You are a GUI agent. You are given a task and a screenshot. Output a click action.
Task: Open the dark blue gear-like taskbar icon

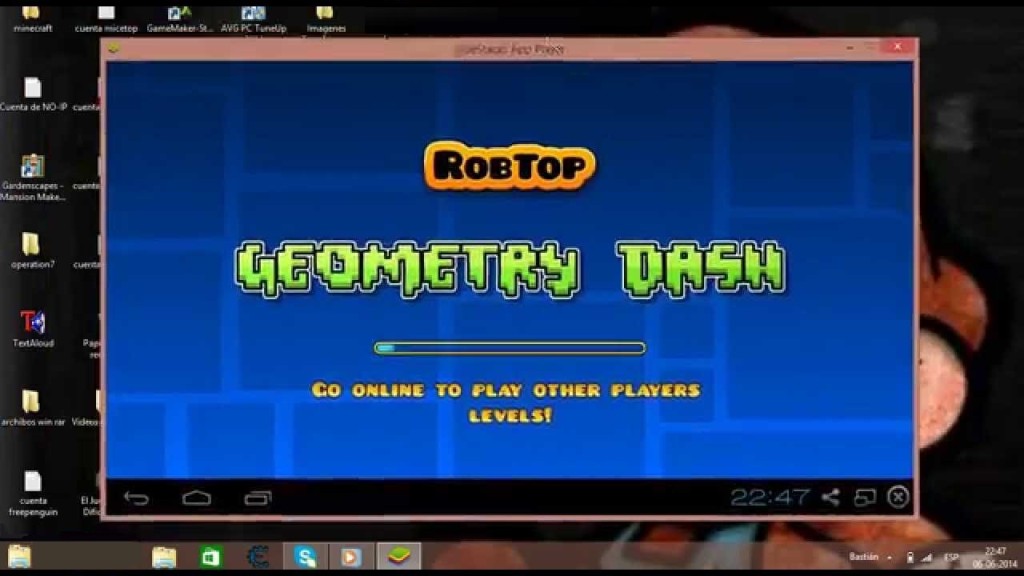point(258,557)
